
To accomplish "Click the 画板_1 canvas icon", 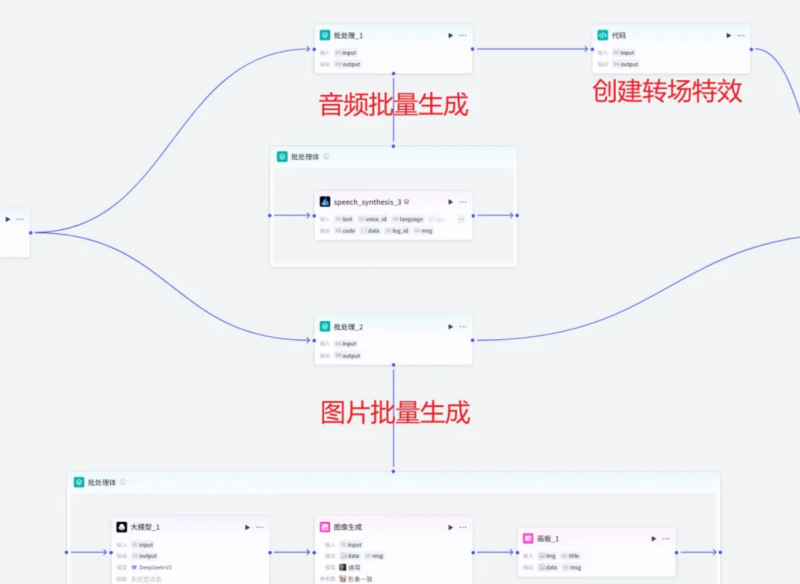I will [528, 538].
